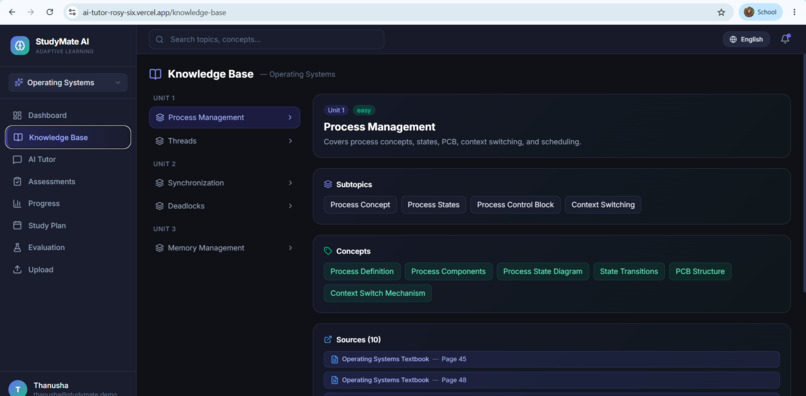Select the Process Concept subtopic chip
Image resolution: width=806 pixels, height=396 pixels.
(360, 205)
